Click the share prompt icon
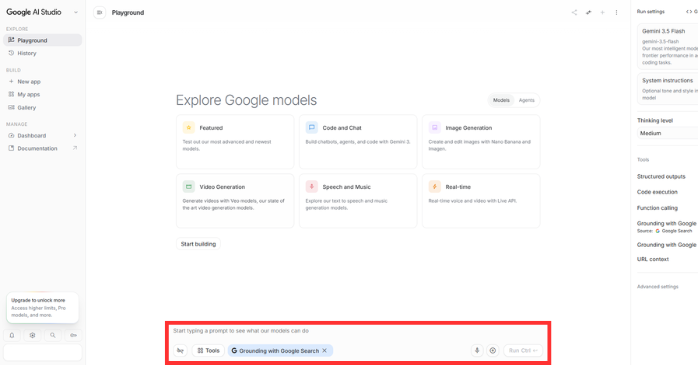This screenshot has width=698, height=365. pos(574,12)
